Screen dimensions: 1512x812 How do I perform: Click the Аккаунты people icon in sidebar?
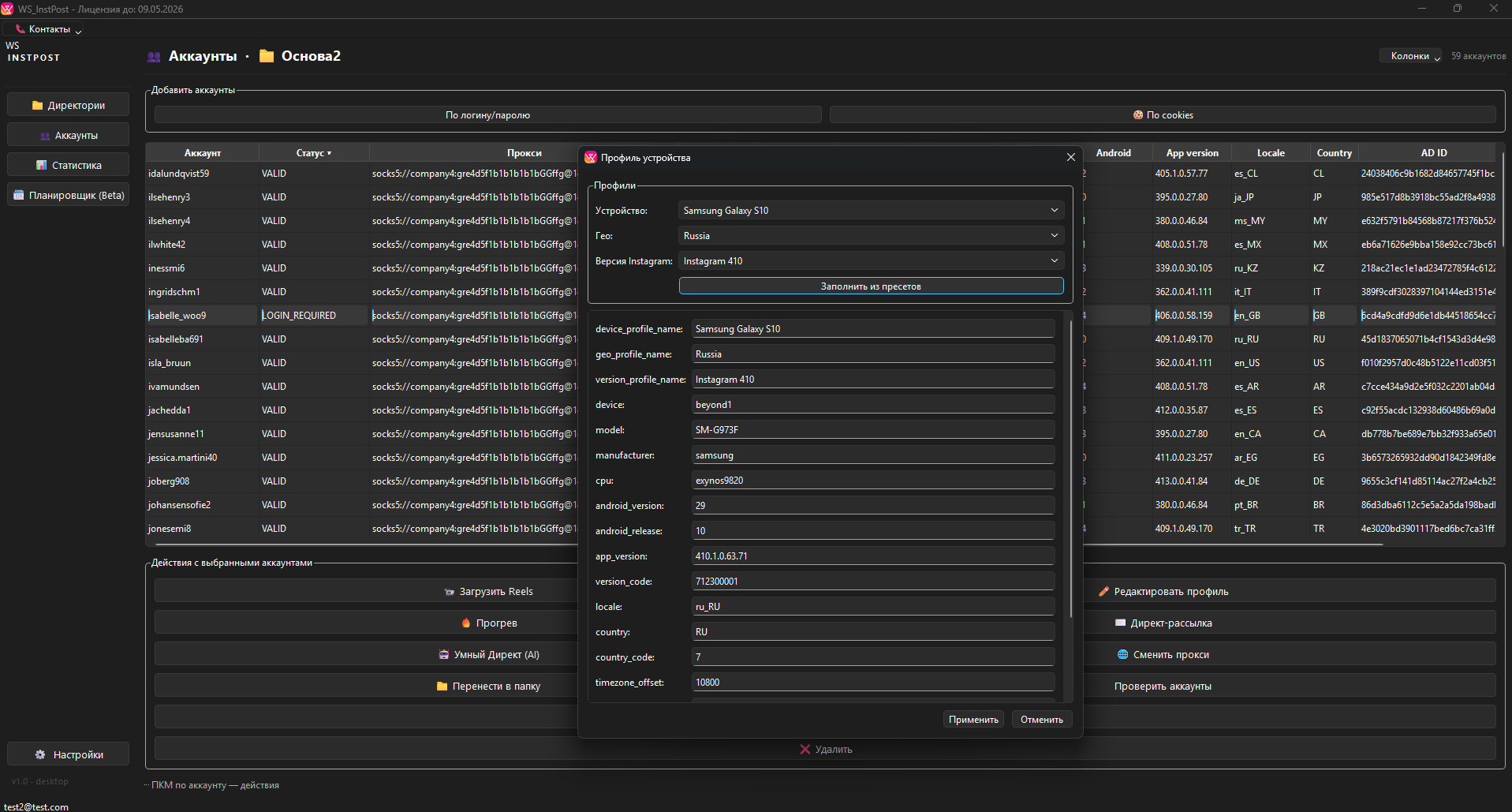tap(45, 136)
